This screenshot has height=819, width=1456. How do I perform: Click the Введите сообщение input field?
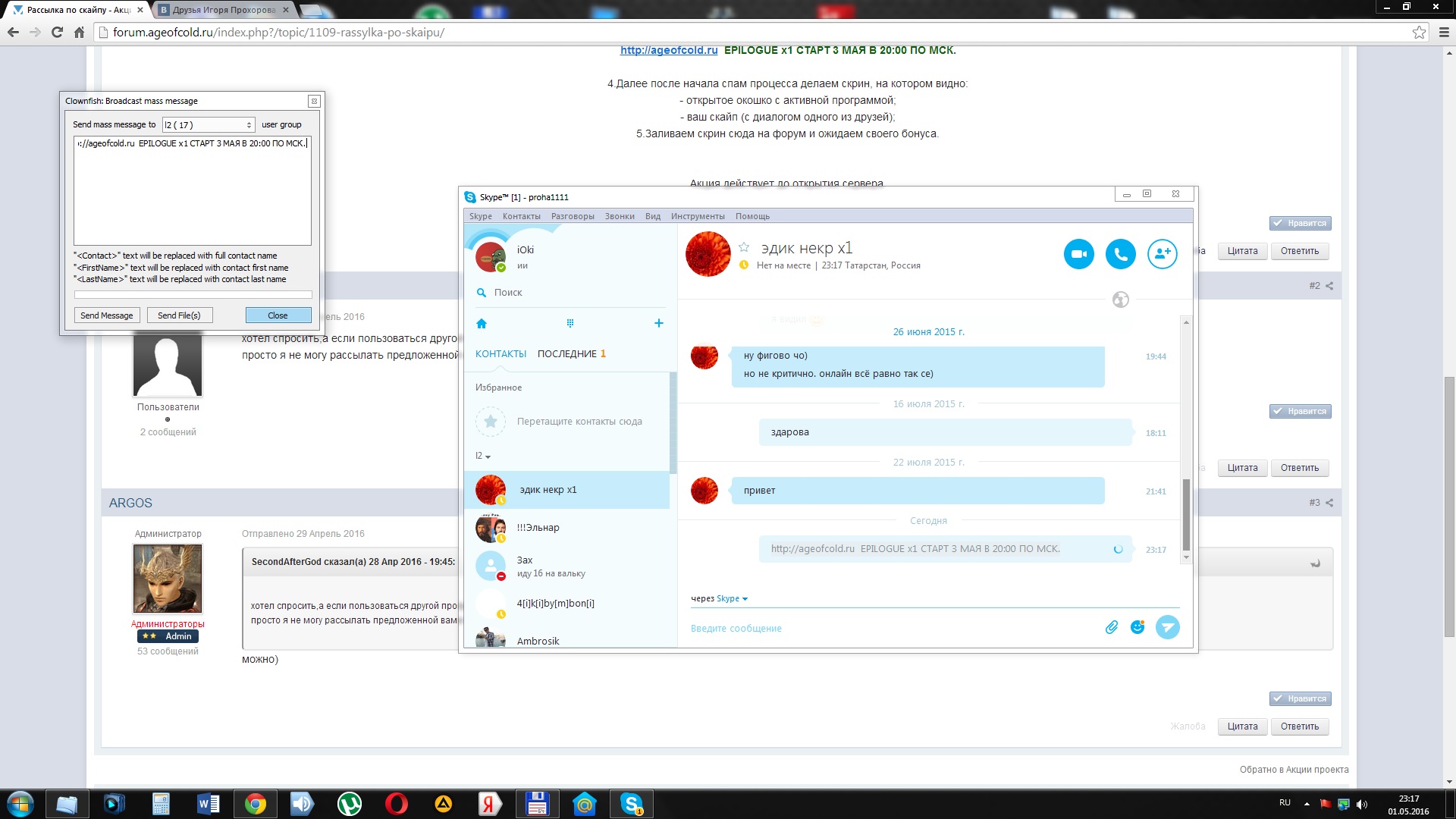coord(887,628)
